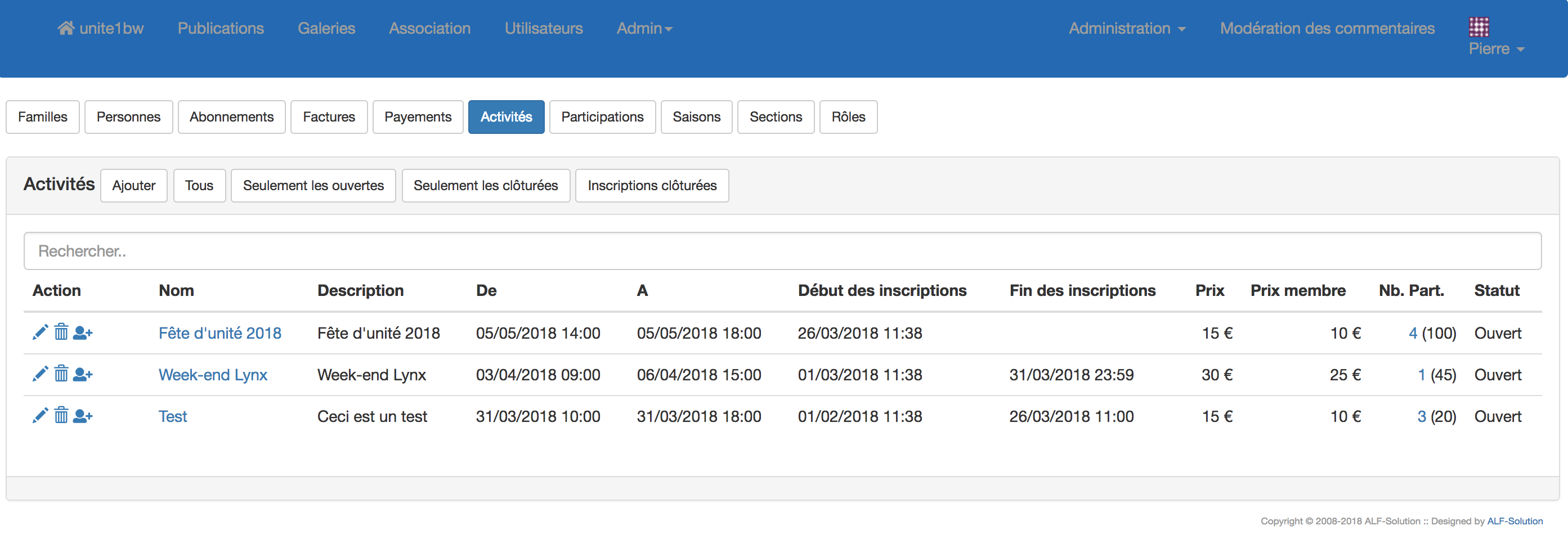Click the Prix membre column header
The height and width of the screenshot is (548, 1568).
[1298, 291]
